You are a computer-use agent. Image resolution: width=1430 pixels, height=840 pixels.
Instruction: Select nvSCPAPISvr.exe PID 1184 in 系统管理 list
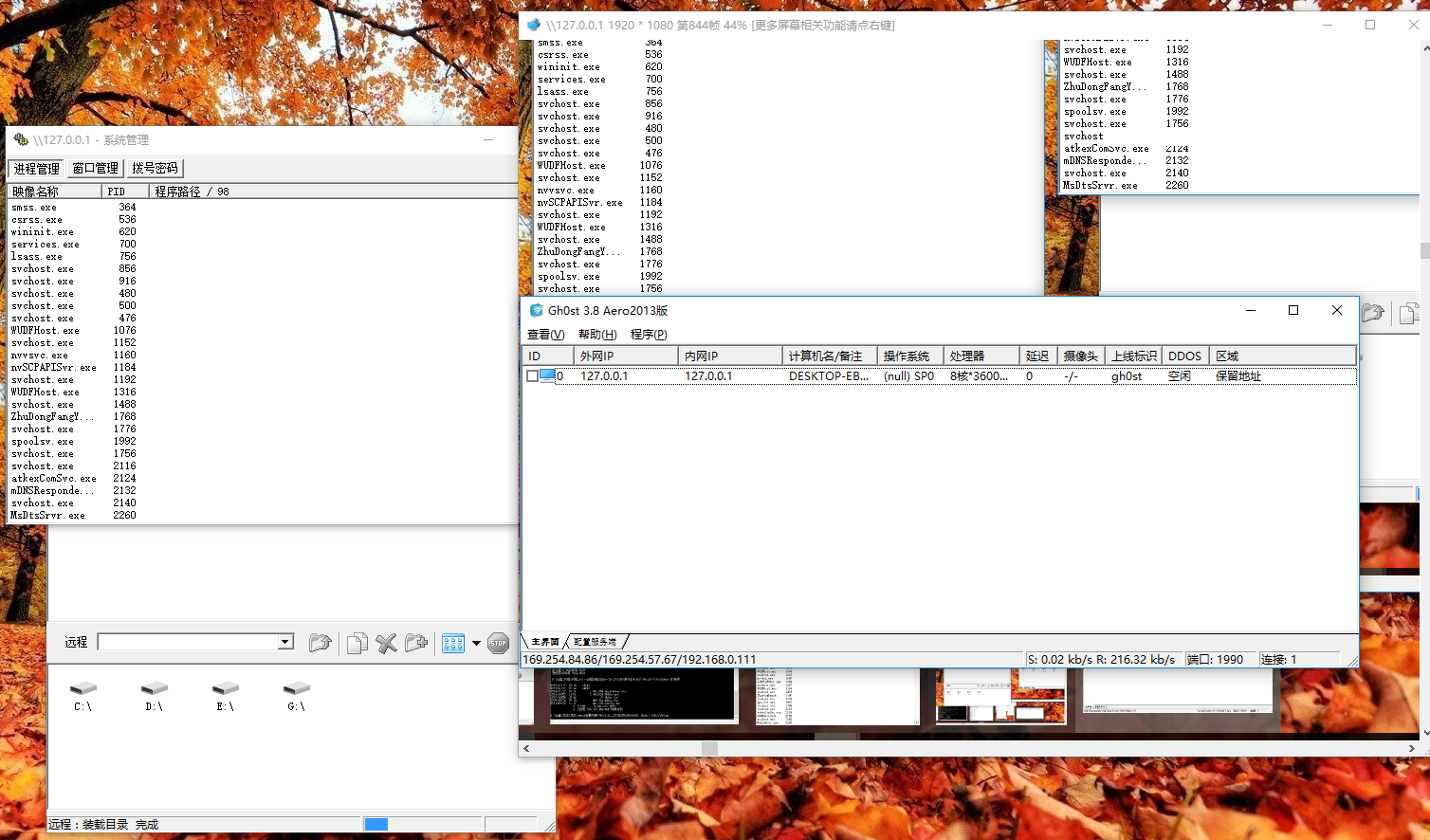[x=73, y=367]
